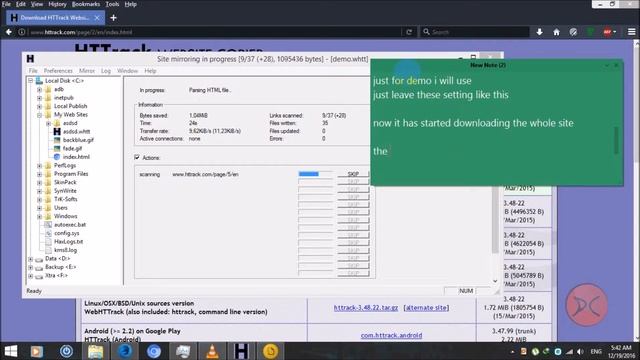Go to Firefox home page icon
The image size is (640, 360).
(x=556, y=32)
